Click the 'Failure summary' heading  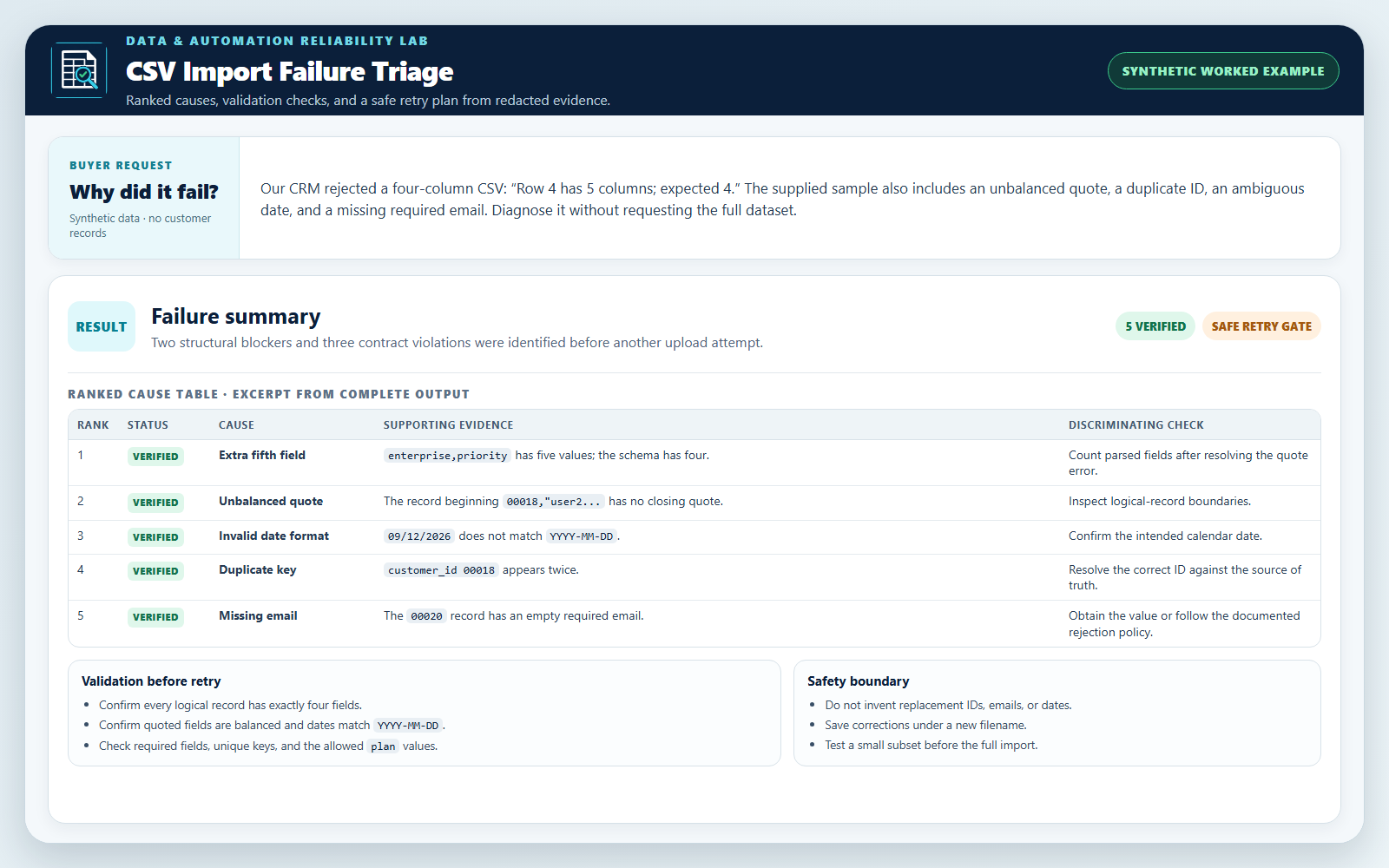click(236, 316)
